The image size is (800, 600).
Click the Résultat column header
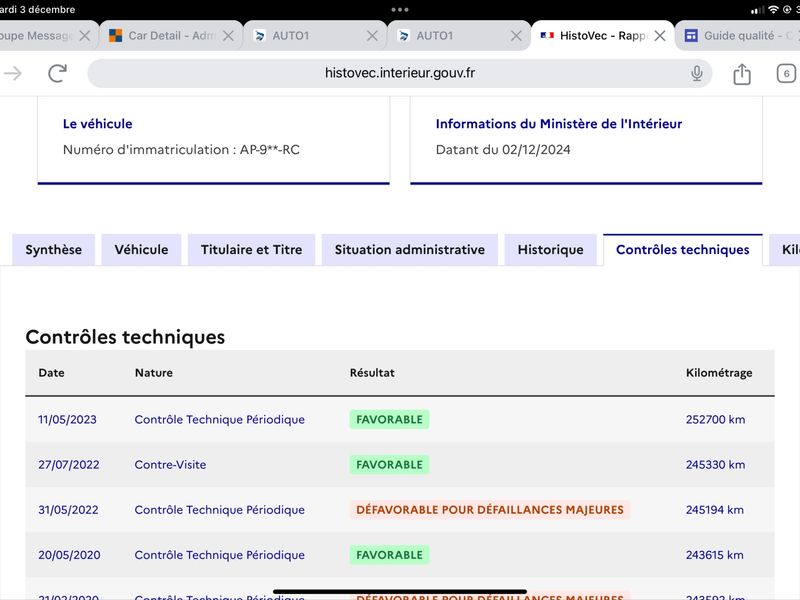coord(372,373)
